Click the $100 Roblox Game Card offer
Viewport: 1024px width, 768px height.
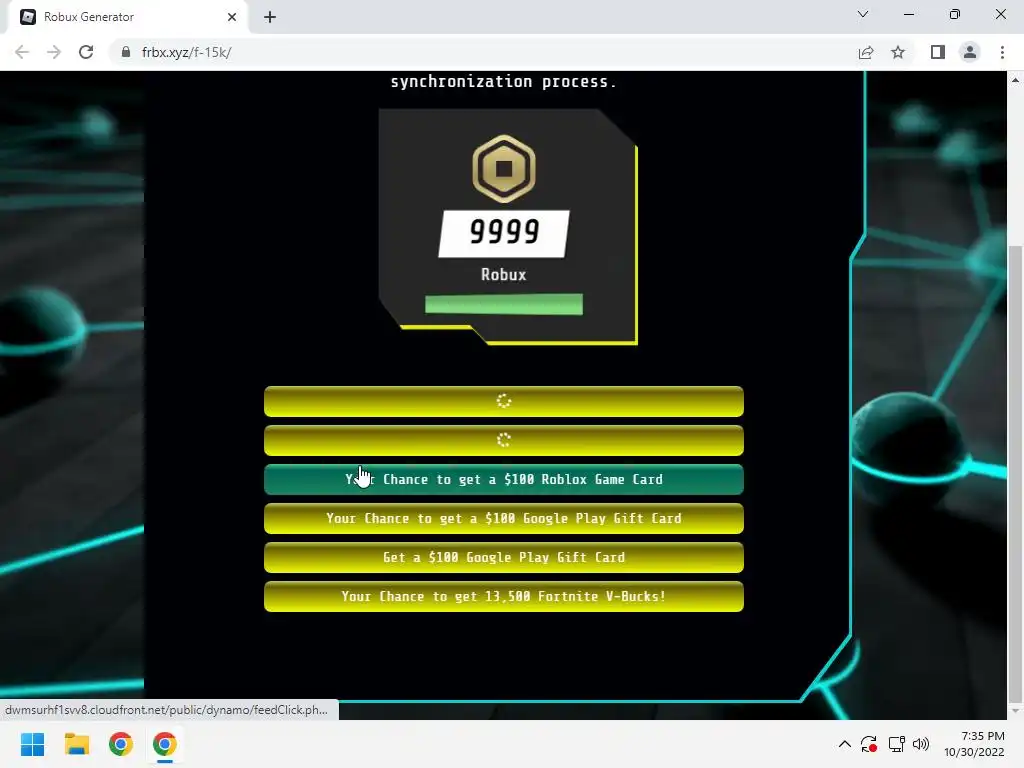[504, 479]
